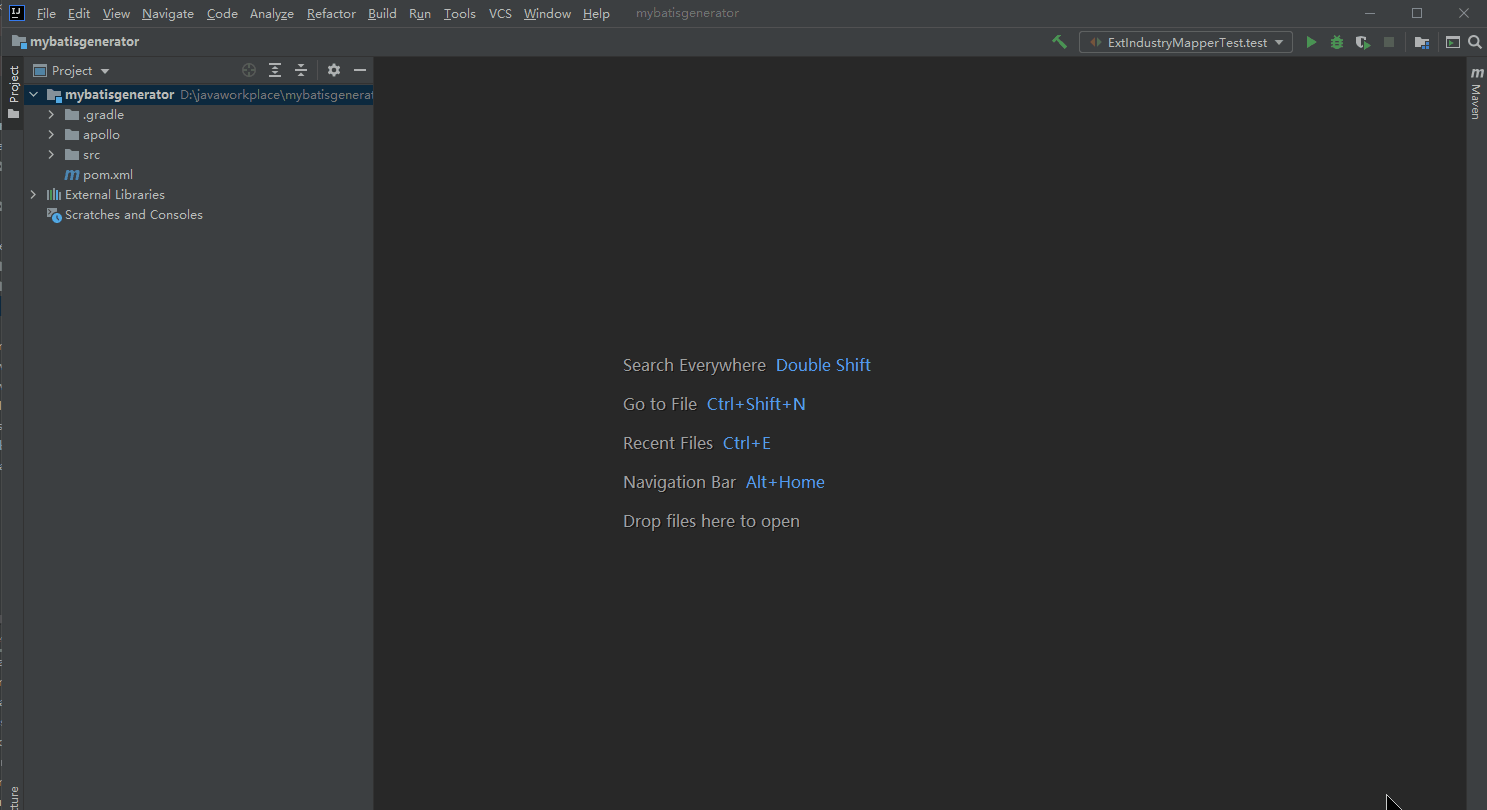The height and width of the screenshot is (810, 1487).
Task: Open the VCS menu
Action: 499,13
